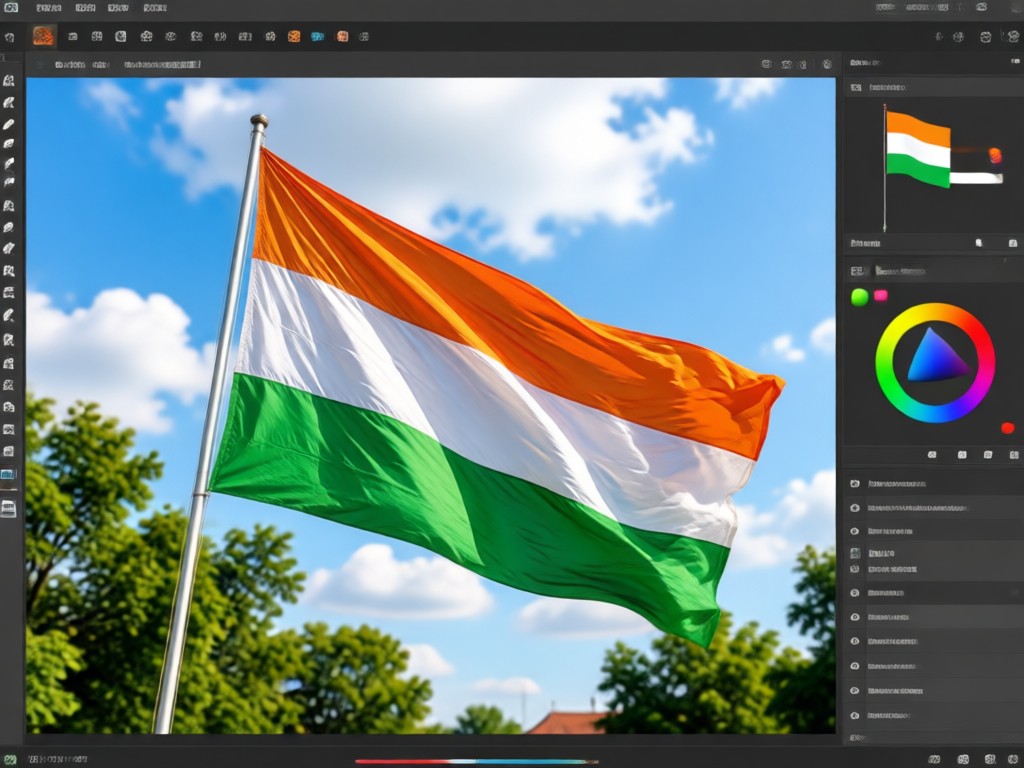Click the icon heading the color panel

pyautogui.click(x=857, y=271)
